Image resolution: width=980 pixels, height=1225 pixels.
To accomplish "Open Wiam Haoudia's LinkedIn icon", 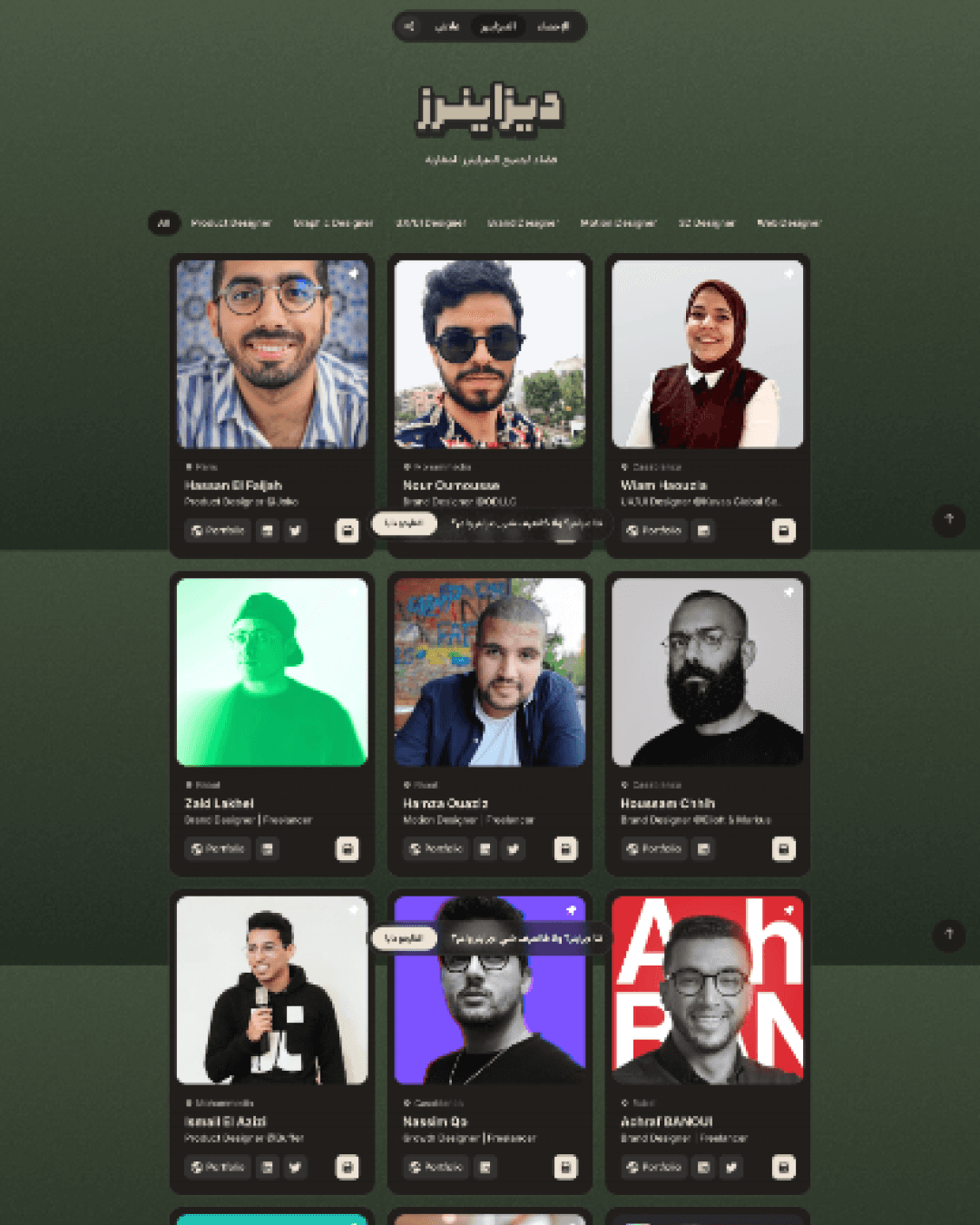I will pyautogui.click(x=703, y=531).
